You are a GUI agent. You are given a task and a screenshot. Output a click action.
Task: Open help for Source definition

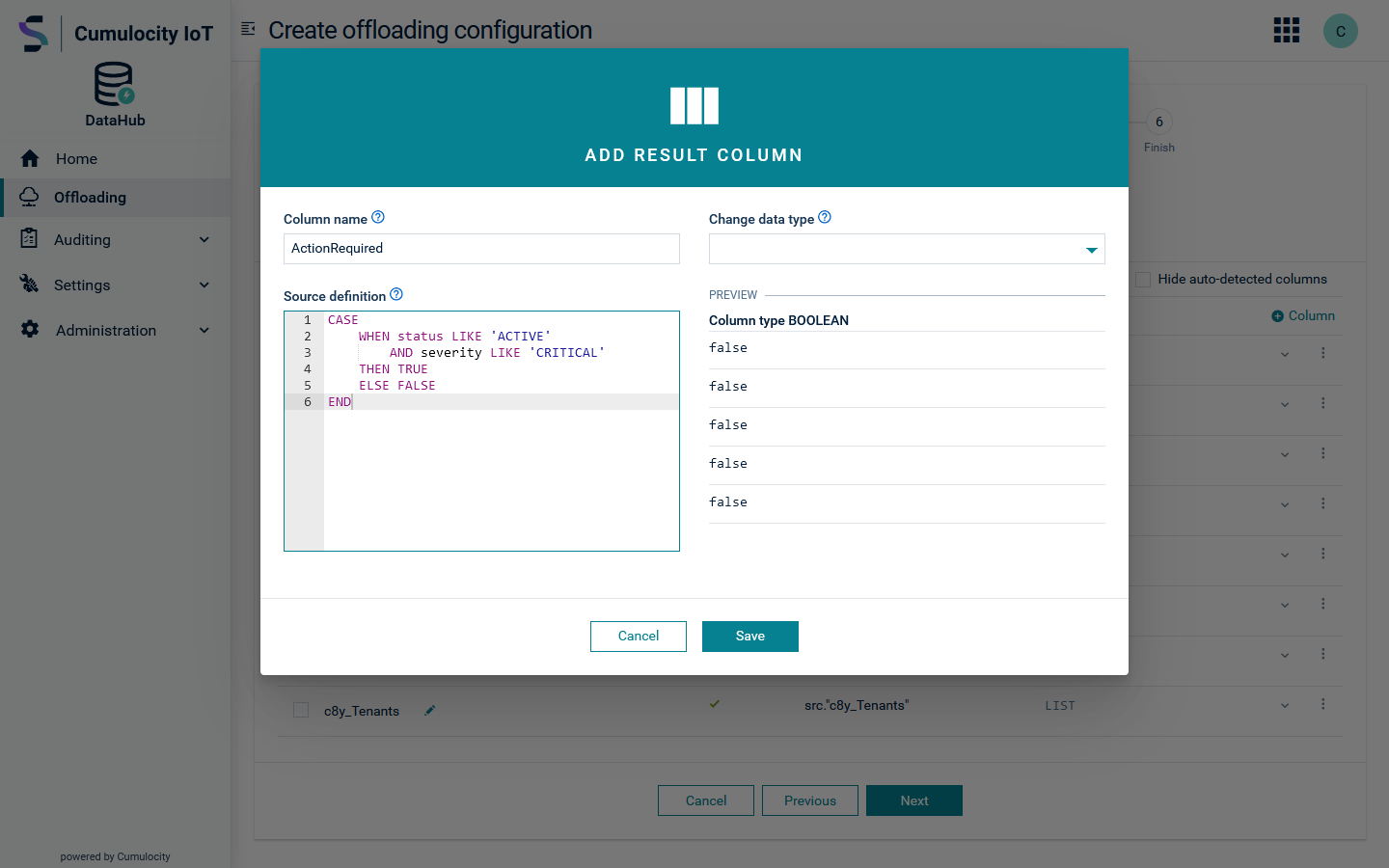click(x=396, y=294)
